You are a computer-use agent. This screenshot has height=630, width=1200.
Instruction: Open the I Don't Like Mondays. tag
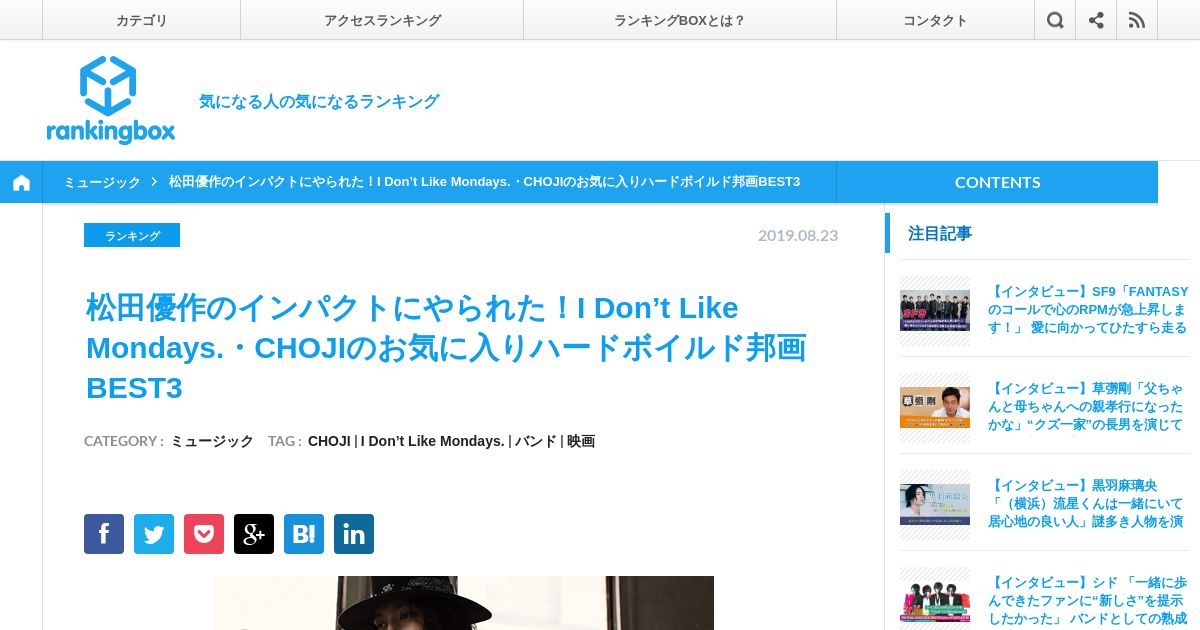432,441
